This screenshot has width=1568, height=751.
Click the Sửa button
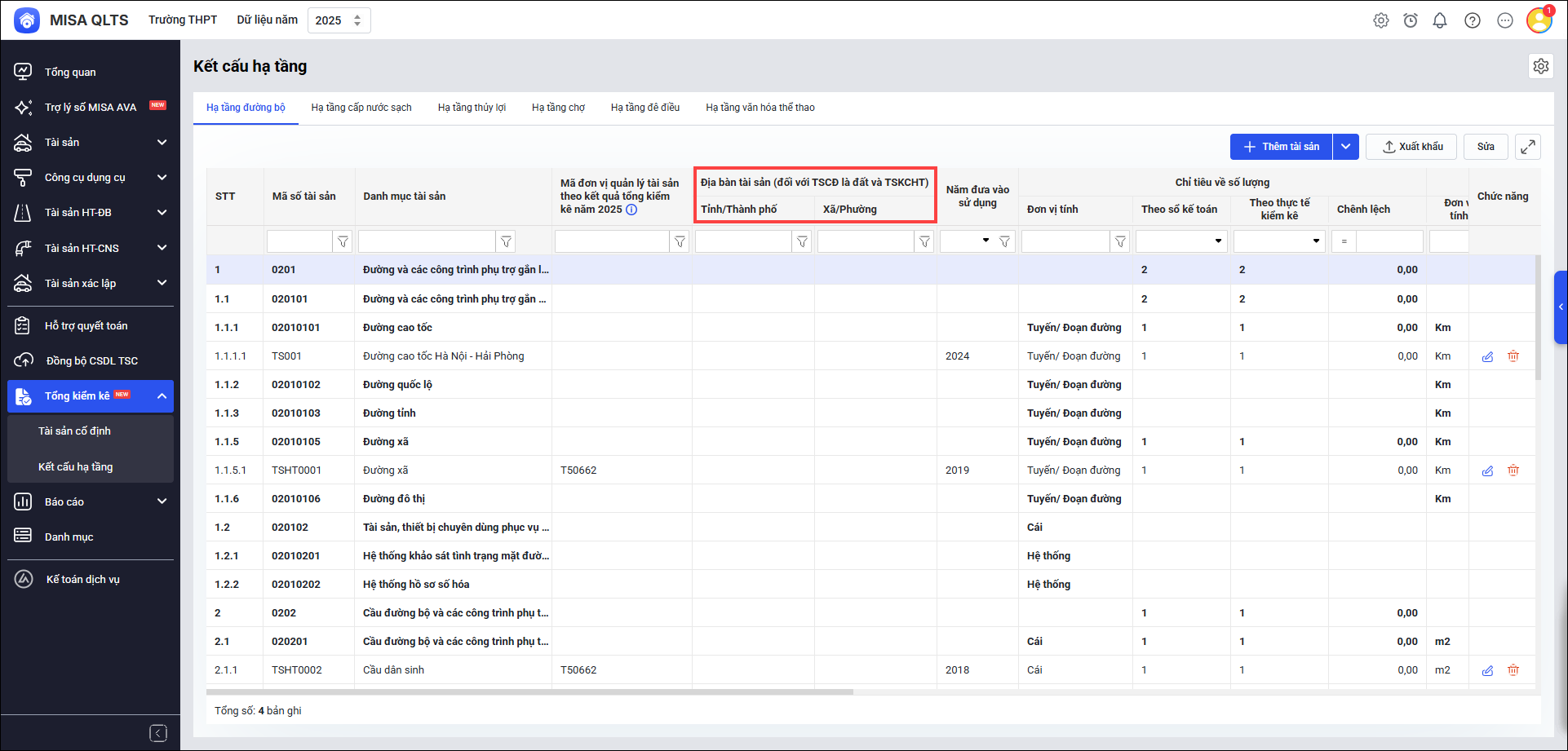point(1486,147)
